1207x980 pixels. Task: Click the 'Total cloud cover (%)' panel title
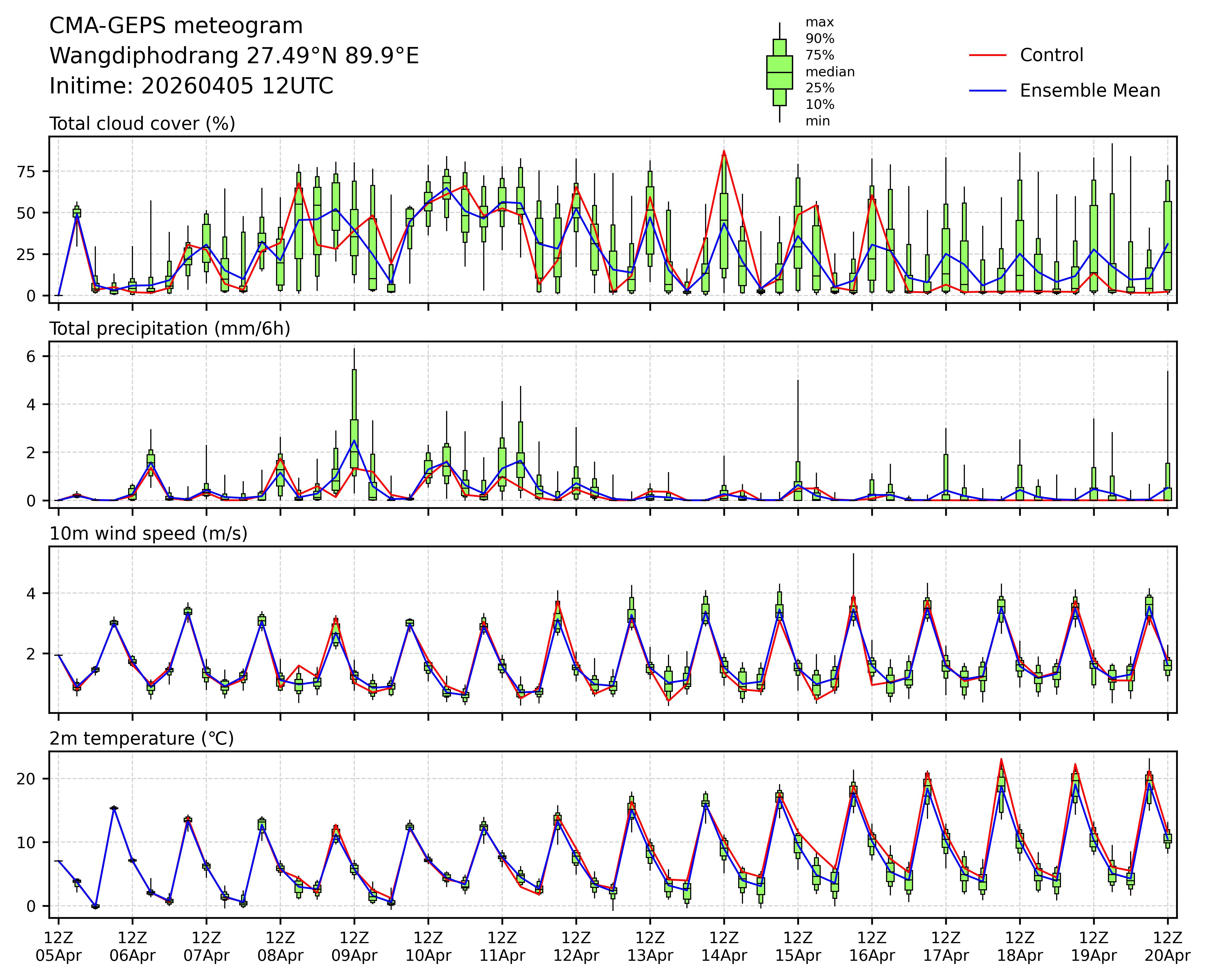[x=142, y=124]
